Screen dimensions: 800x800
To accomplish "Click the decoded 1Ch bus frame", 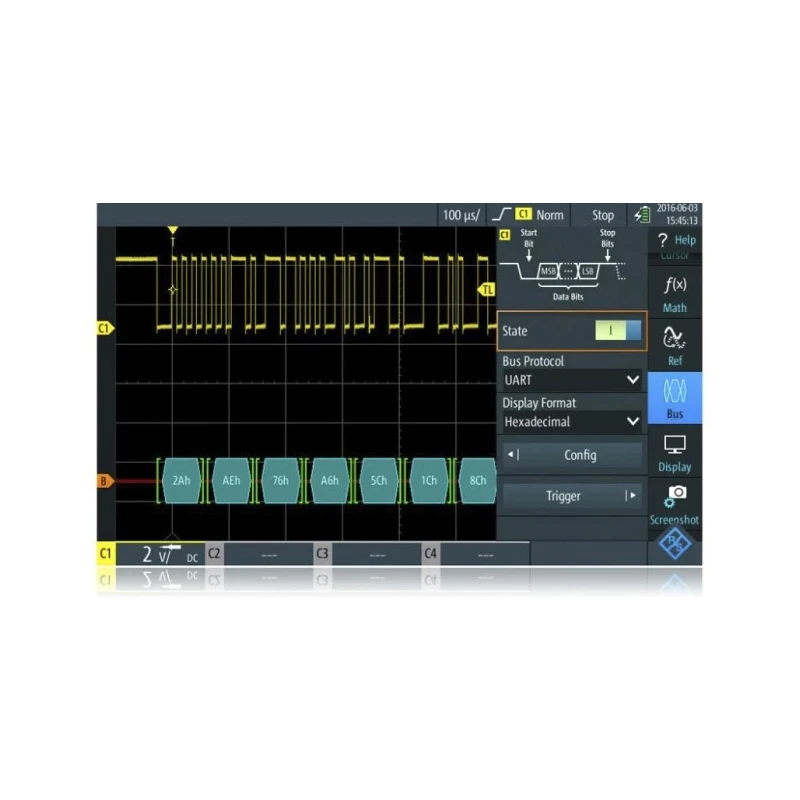I will pos(429,481).
